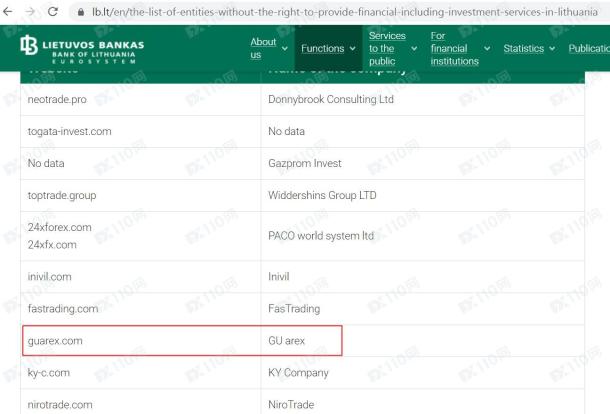Open For financial institutions menu
610x414 pixels.
click(454, 48)
